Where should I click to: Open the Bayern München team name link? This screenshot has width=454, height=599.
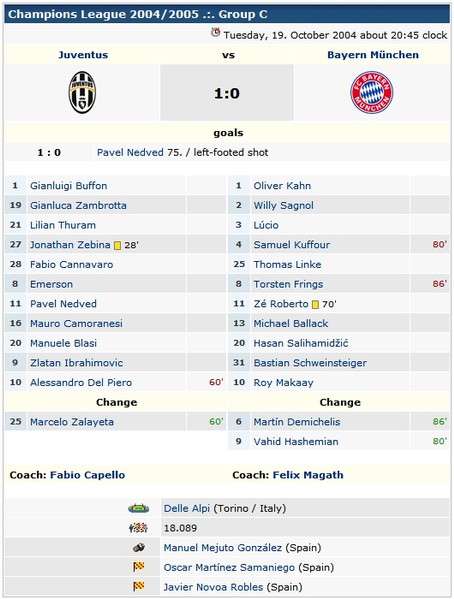point(373,55)
